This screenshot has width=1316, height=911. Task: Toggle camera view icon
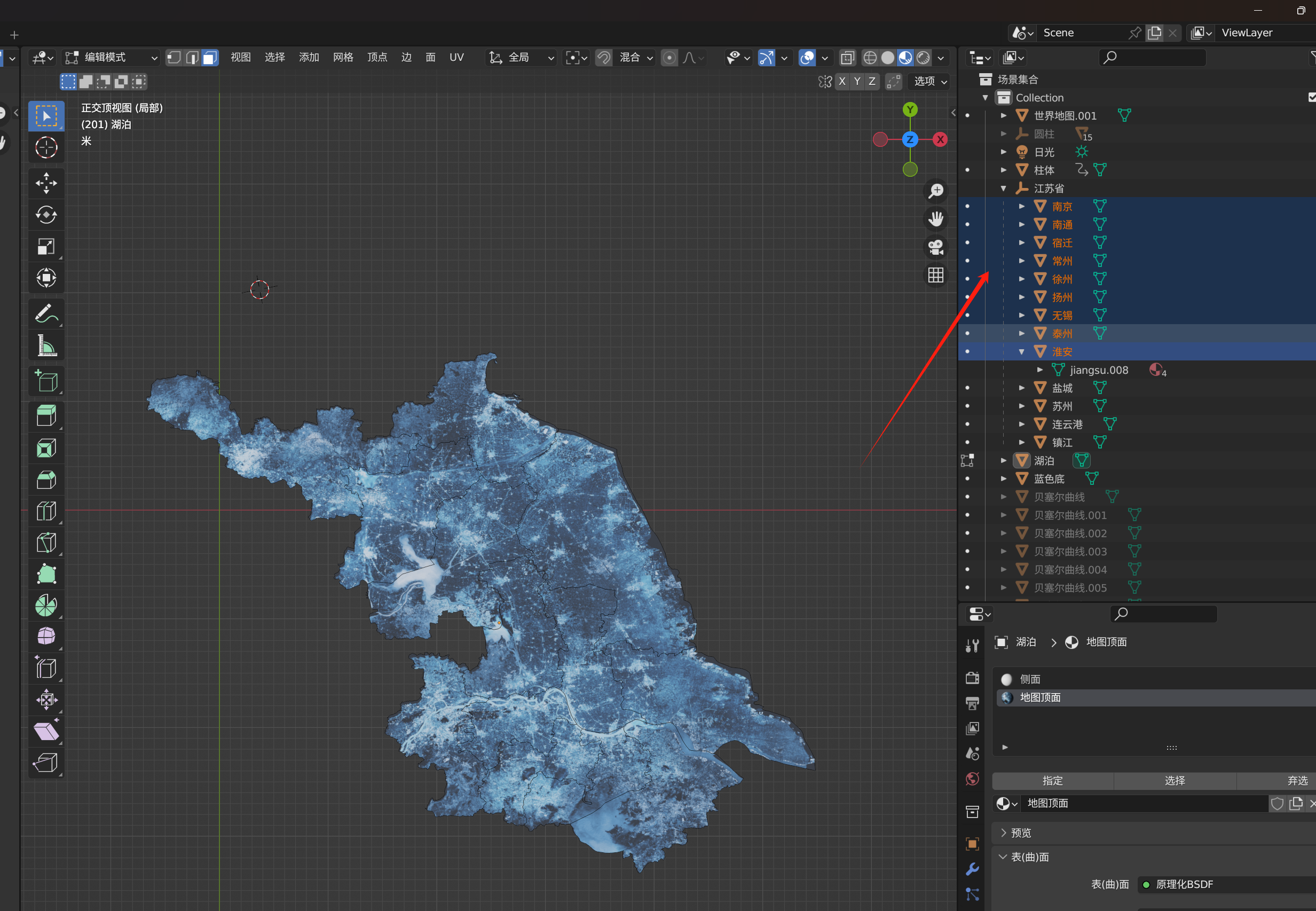coord(936,247)
